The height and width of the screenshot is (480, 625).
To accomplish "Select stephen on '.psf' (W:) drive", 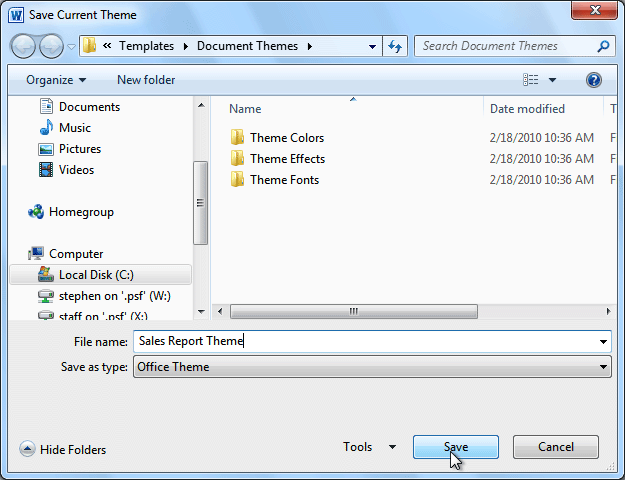I will (x=115, y=296).
